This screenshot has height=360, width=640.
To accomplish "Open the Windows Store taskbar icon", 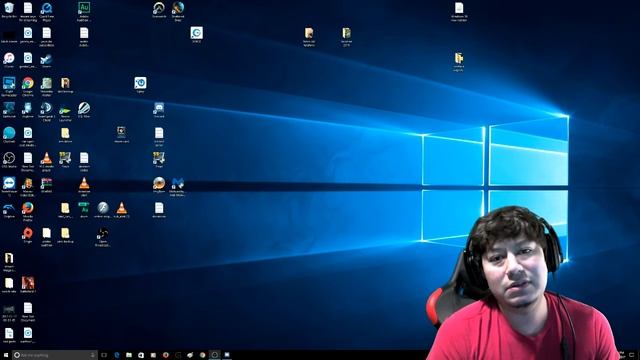I will (141, 355).
